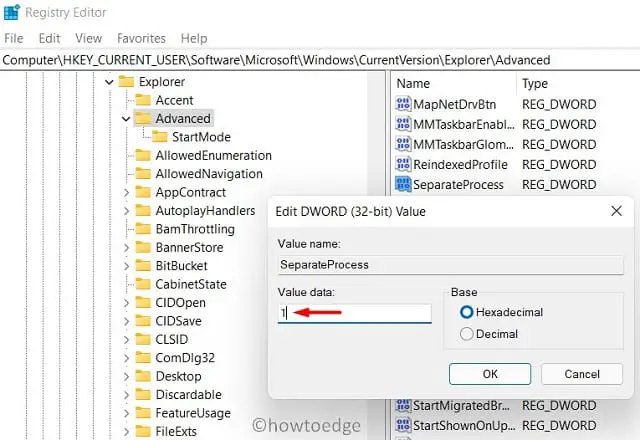
Task: Expand the ComDlg32 key
Action: tap(126, 358)
